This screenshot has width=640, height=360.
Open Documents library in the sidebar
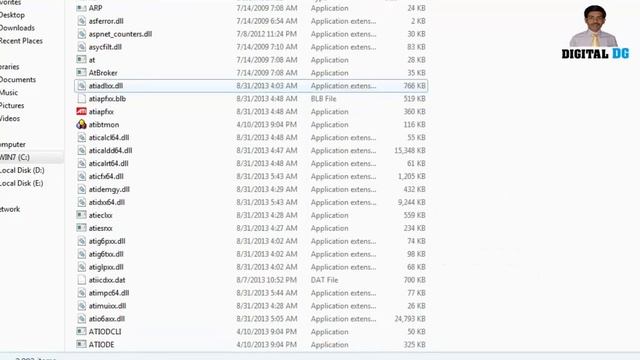pos(18,80)
